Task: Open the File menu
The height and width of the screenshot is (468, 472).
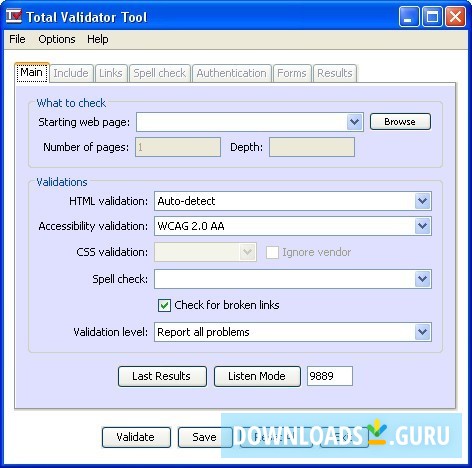Action: (x=17, y=39)
